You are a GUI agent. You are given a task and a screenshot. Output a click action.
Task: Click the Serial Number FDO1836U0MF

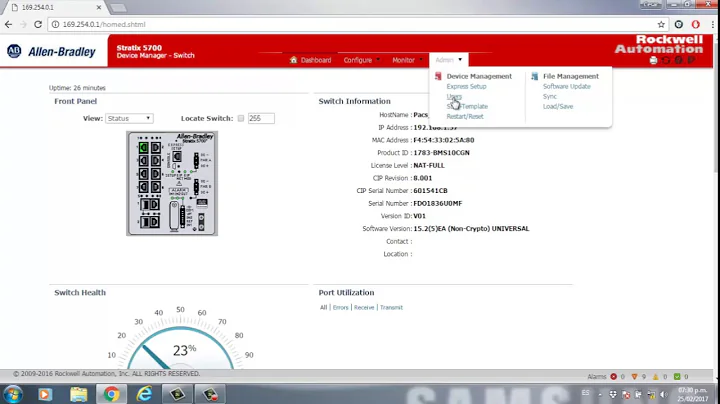[438, 203]
